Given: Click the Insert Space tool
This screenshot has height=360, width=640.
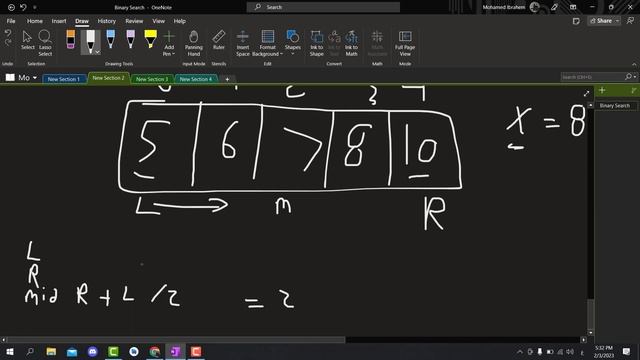Looking at the screenshot, I should tap(242, 43).
